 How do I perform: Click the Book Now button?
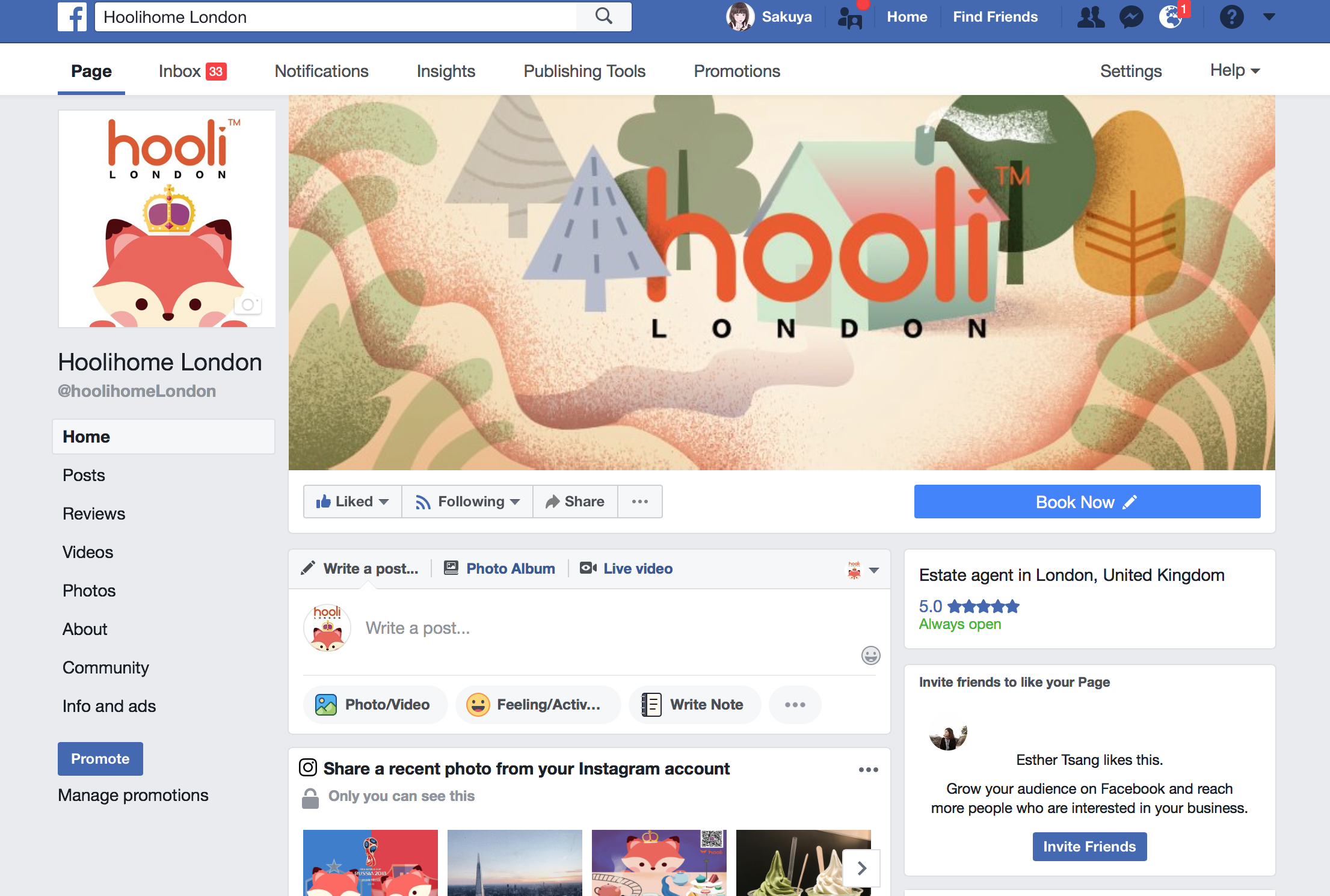point(1087,502)
